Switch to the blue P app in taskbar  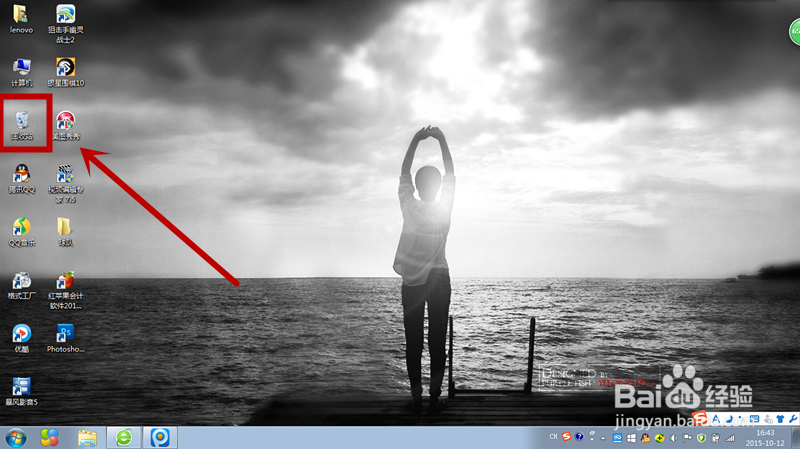tap(160, 438)
